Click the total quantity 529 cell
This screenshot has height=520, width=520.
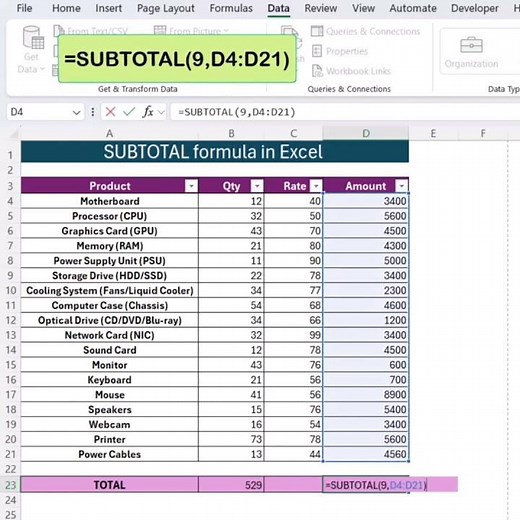(231, 485)
